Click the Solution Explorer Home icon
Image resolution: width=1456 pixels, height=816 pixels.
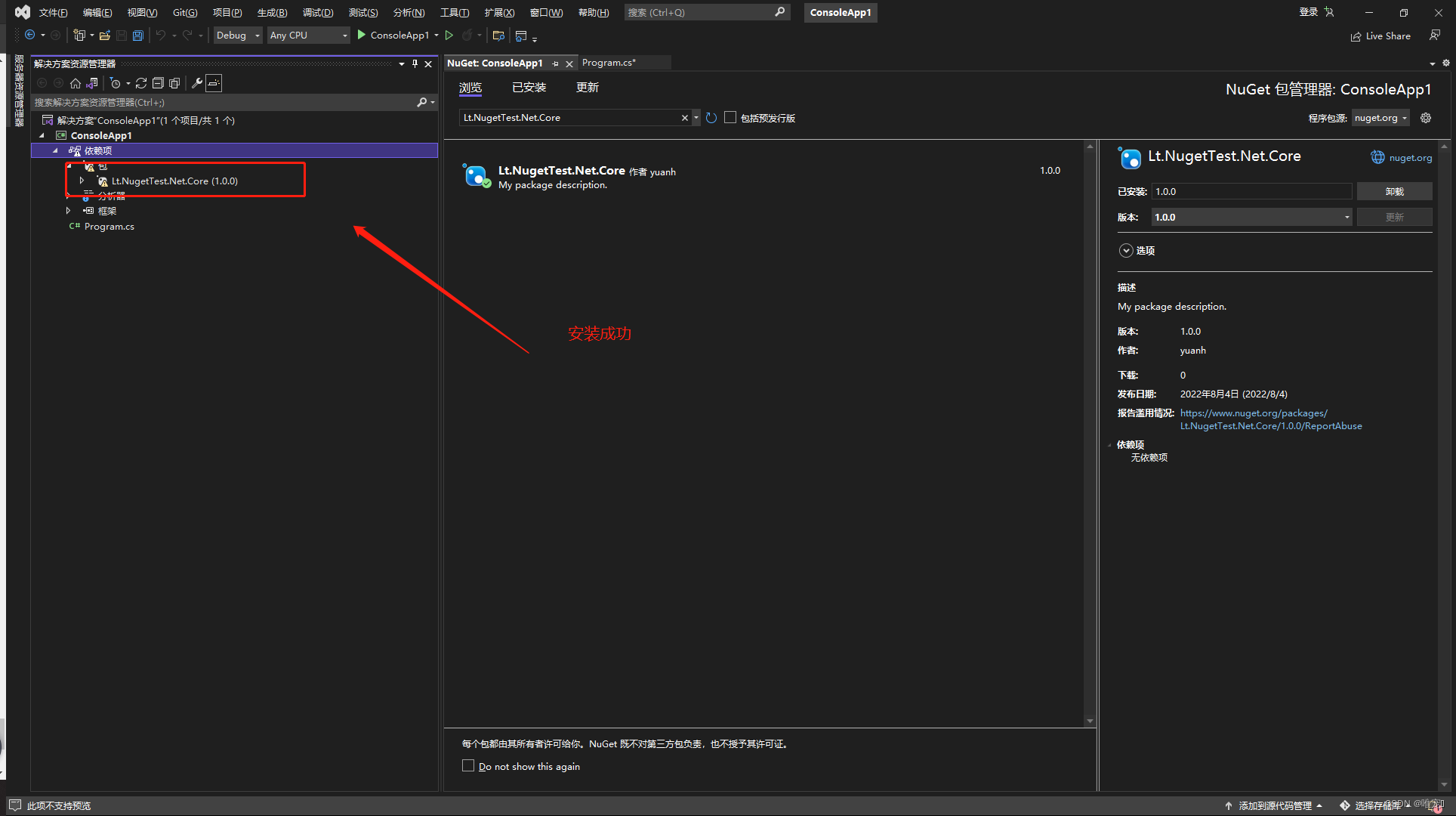click(76, 83)
